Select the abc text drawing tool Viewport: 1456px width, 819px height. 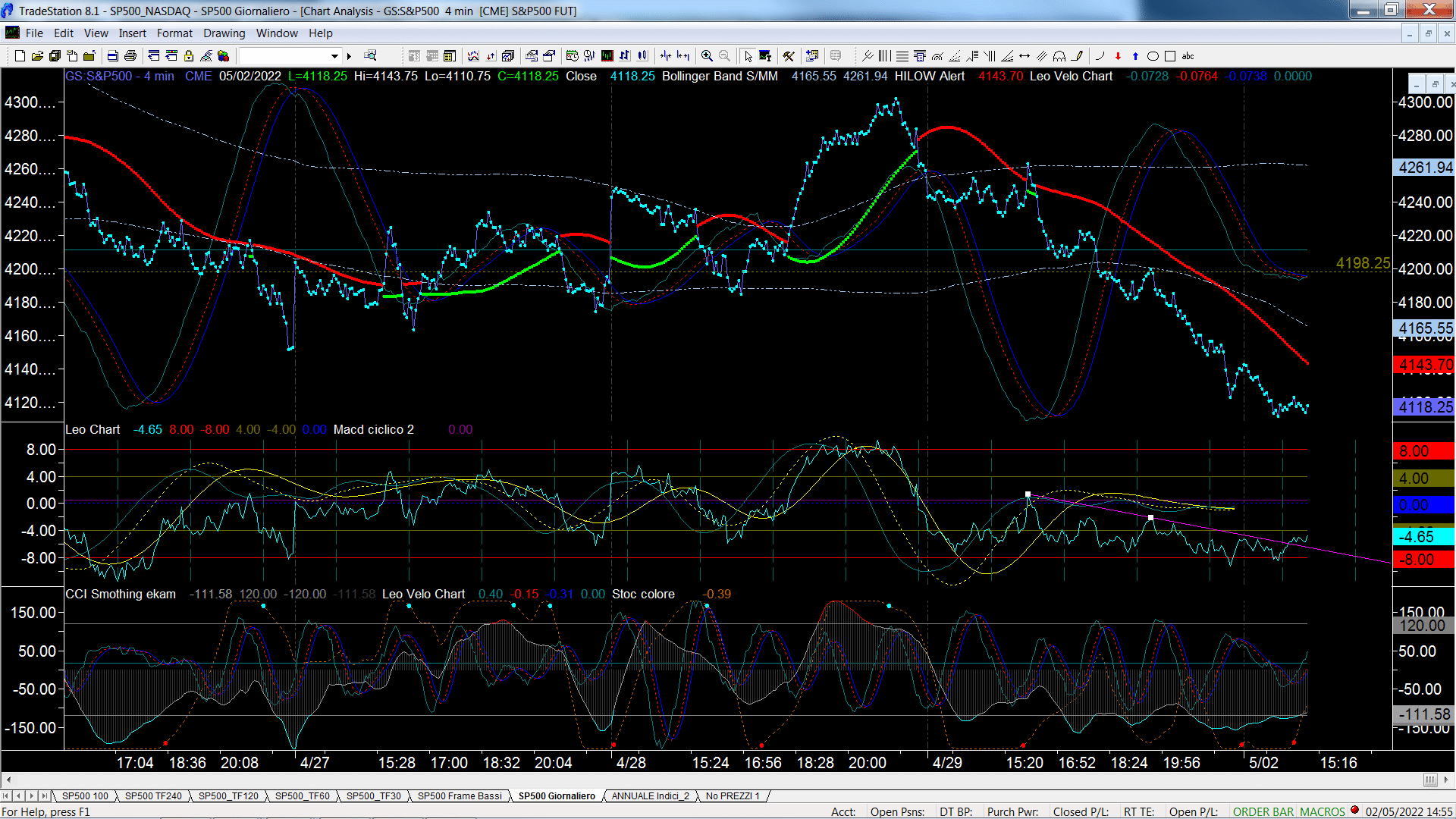click(x=1188, y=56)
